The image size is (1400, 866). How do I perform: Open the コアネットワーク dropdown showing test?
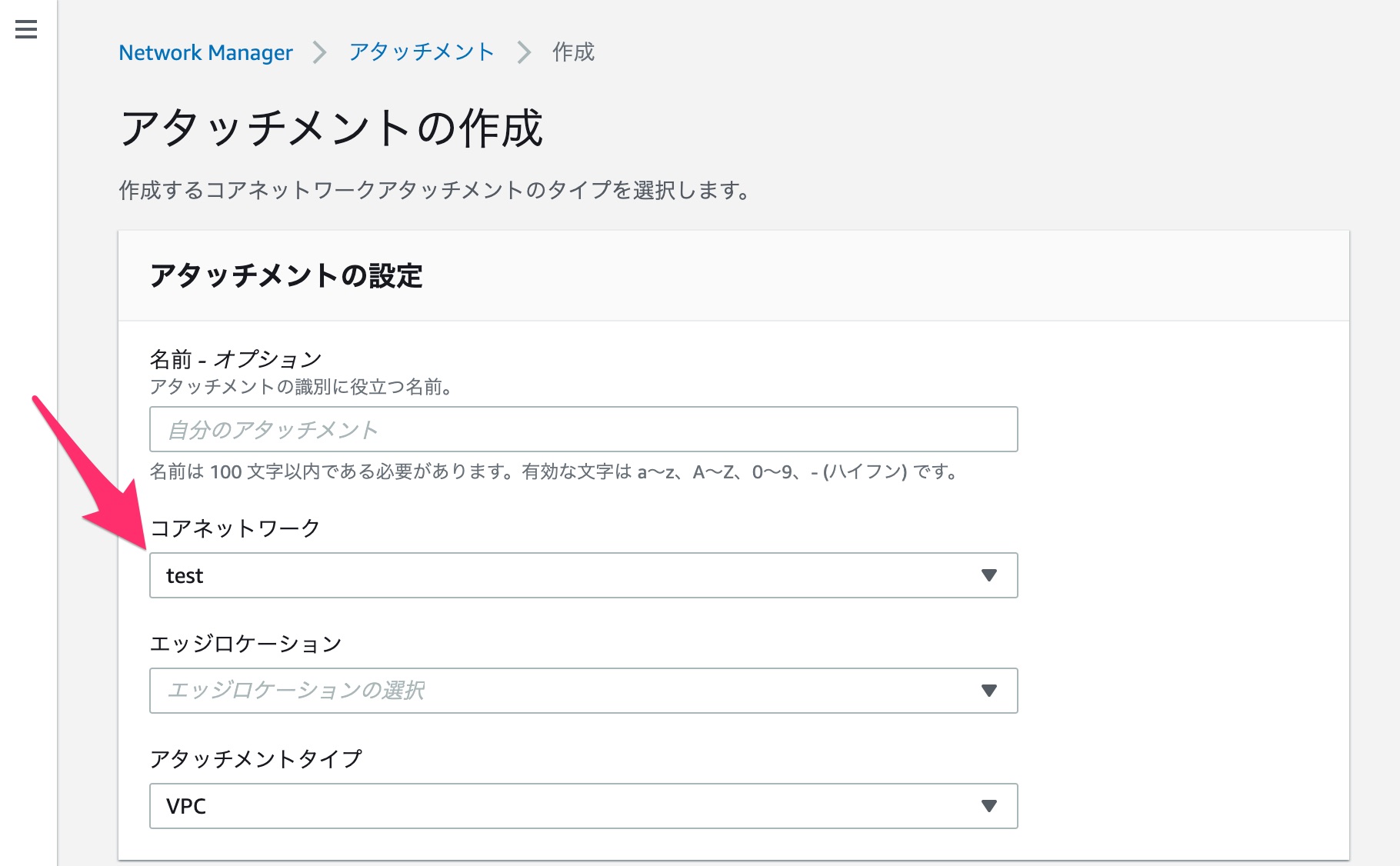point(583,575)
